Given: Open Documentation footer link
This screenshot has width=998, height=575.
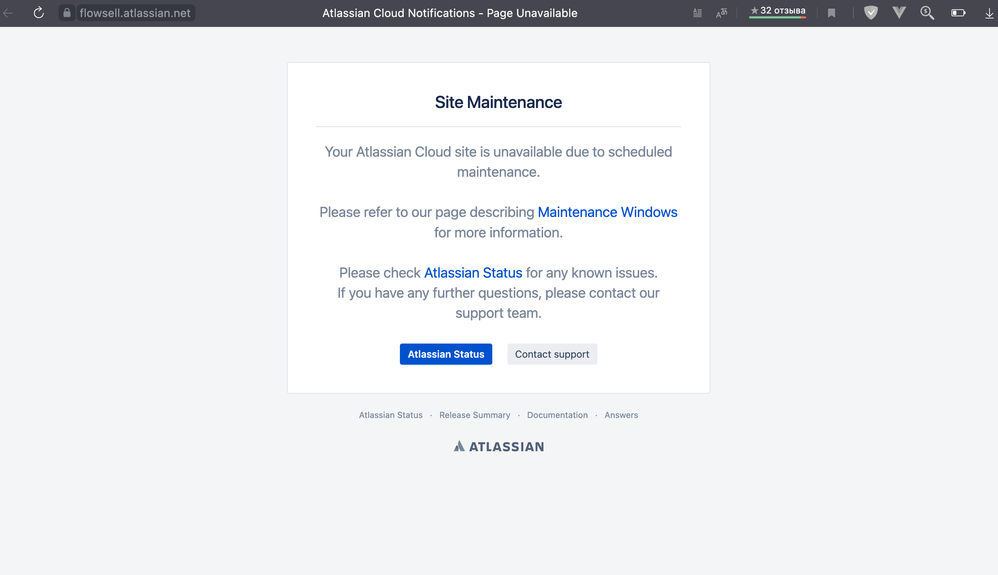Looking at the screenshot, I should (558, 415).
